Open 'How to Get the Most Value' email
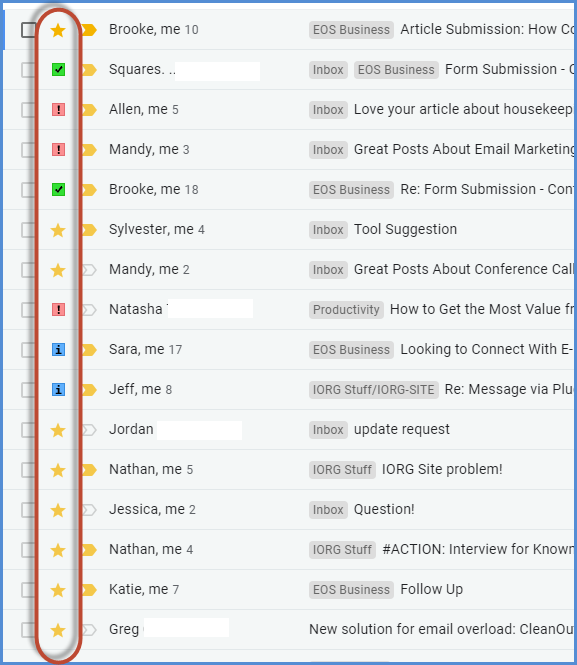The image size is (577, 665). [482, 309]
